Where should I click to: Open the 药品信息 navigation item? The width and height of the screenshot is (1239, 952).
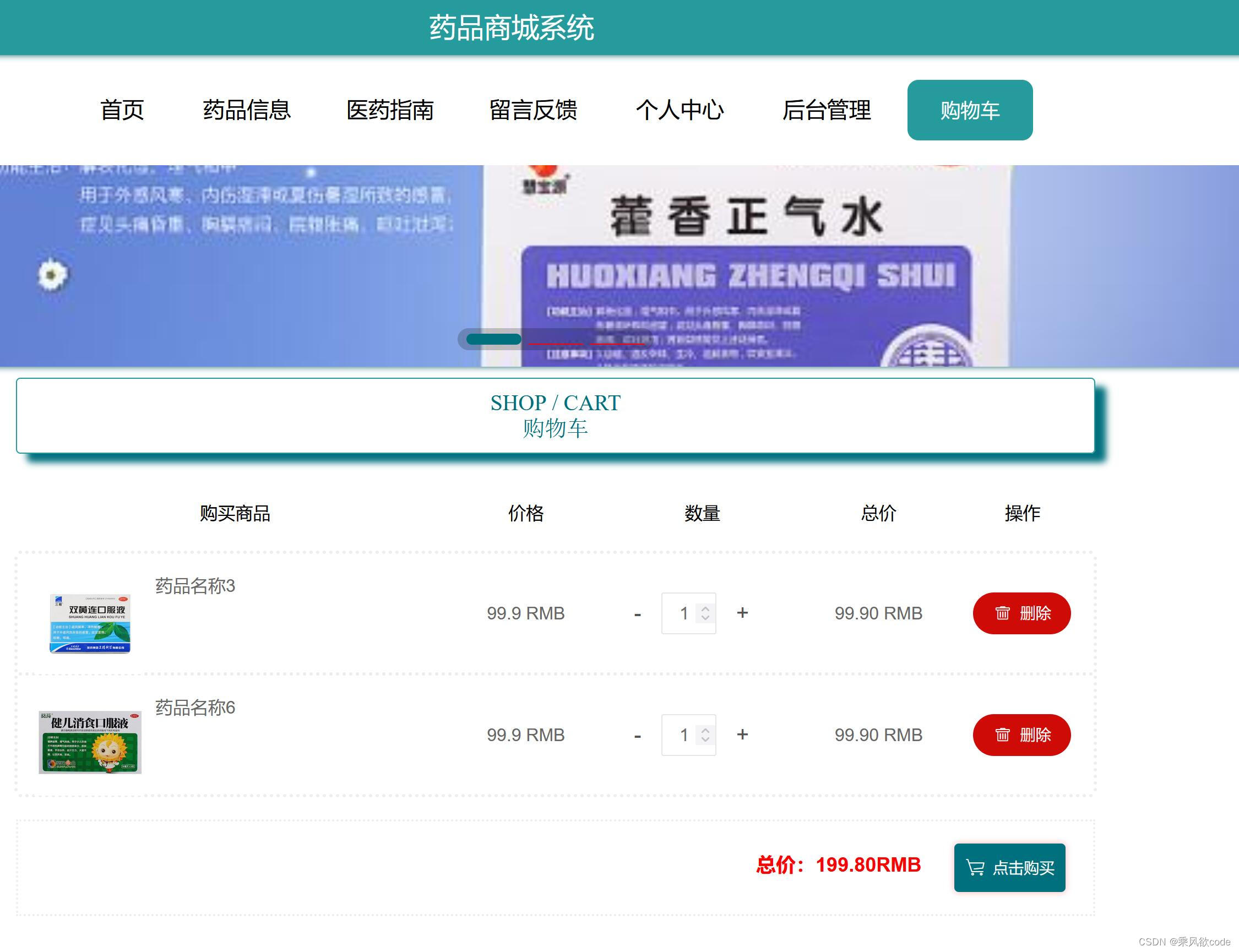point(247,111)
